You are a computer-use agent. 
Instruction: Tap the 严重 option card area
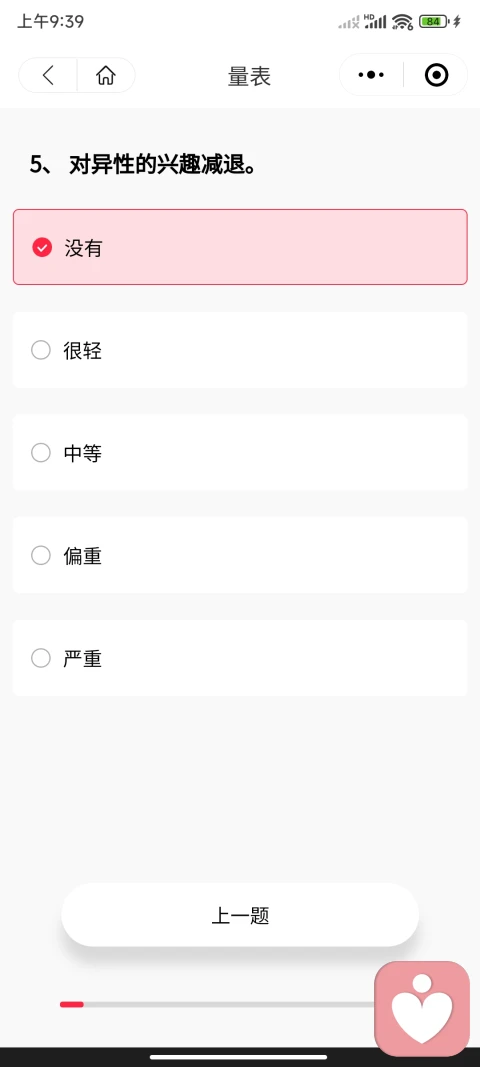point(240,658)
